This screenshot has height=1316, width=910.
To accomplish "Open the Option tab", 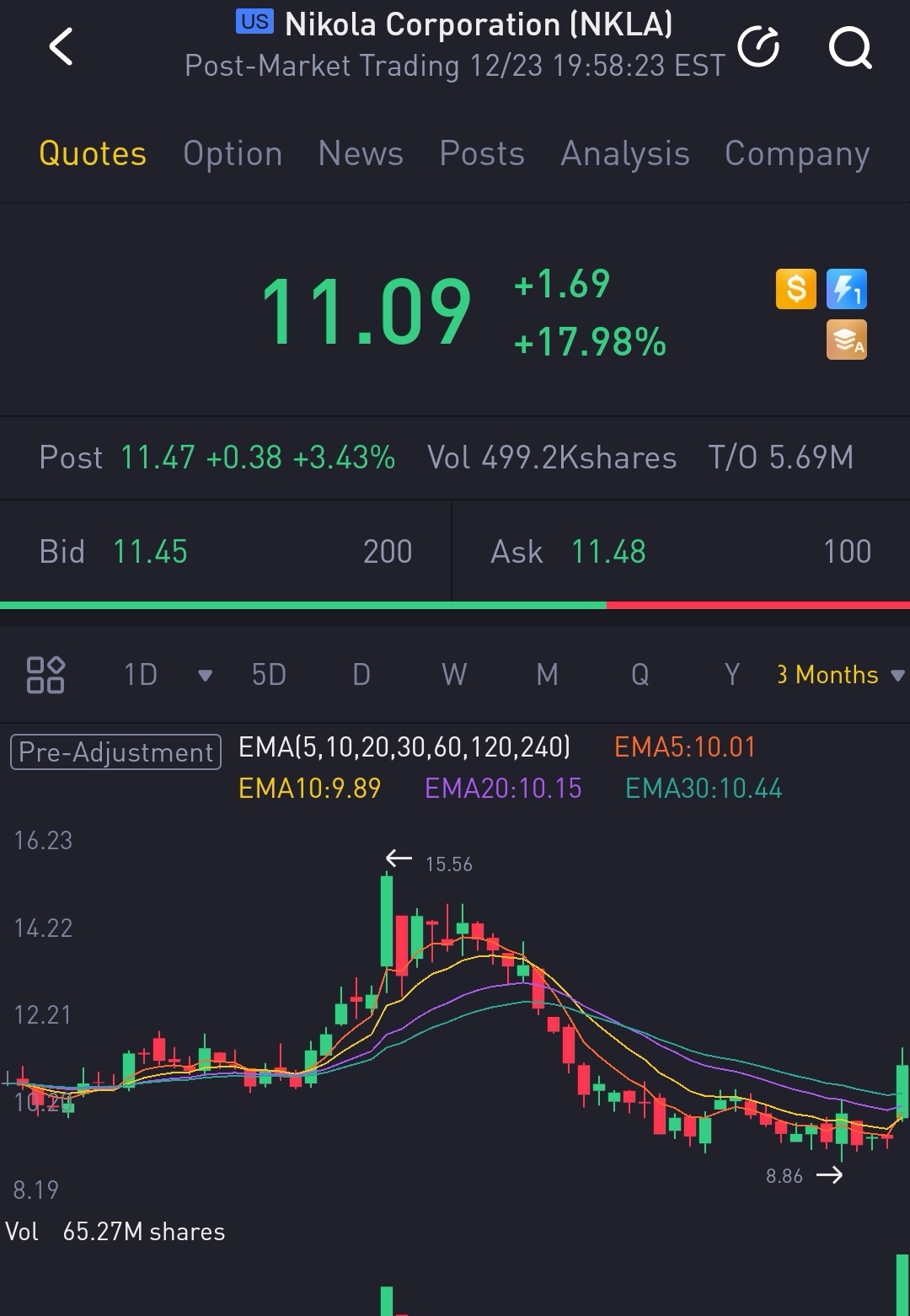I will 233,153.
